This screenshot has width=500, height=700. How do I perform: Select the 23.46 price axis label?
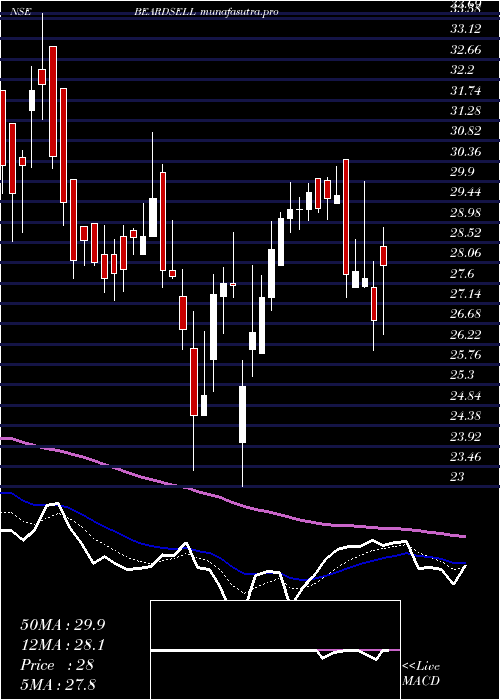(466, 457)
